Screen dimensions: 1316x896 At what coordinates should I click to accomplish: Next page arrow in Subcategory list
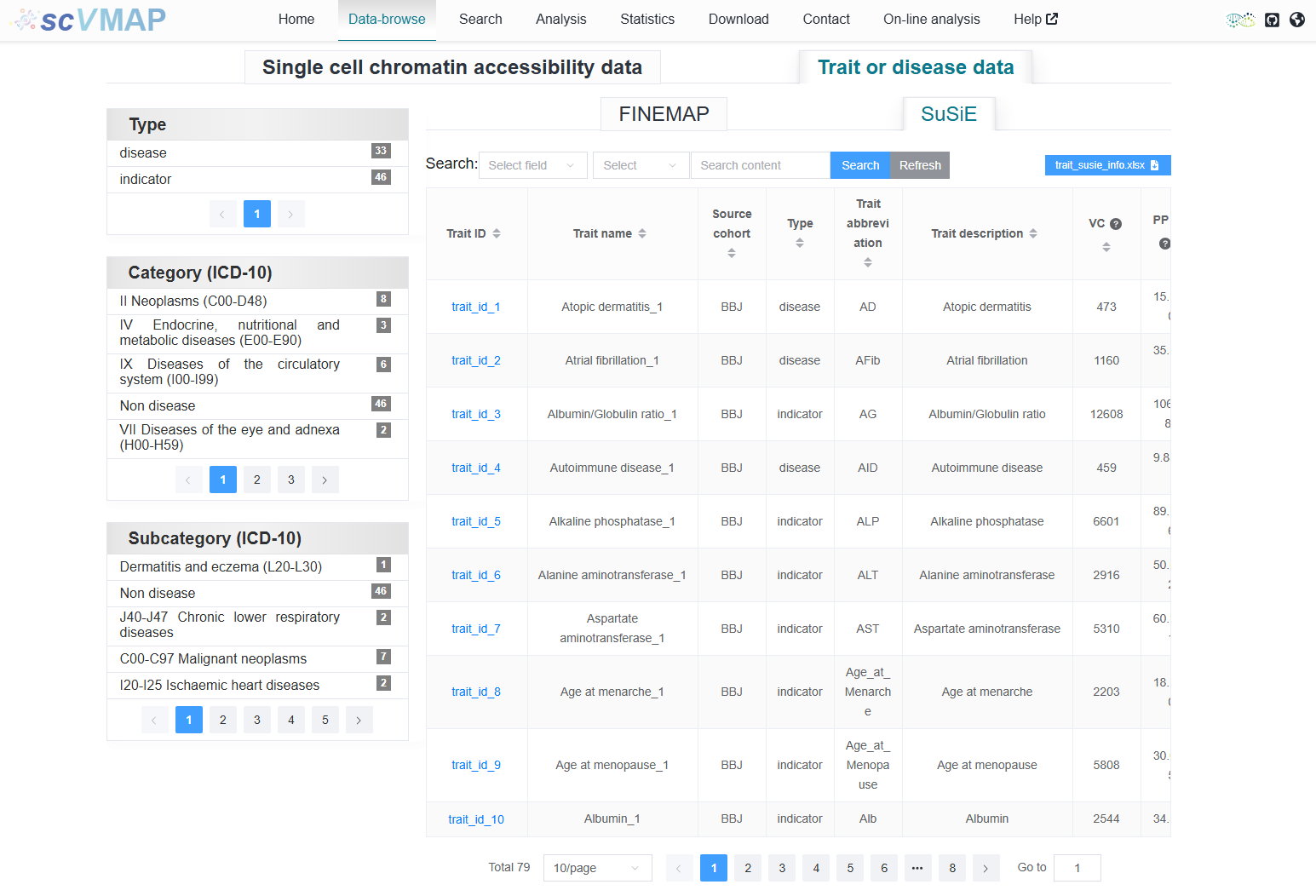359,720
